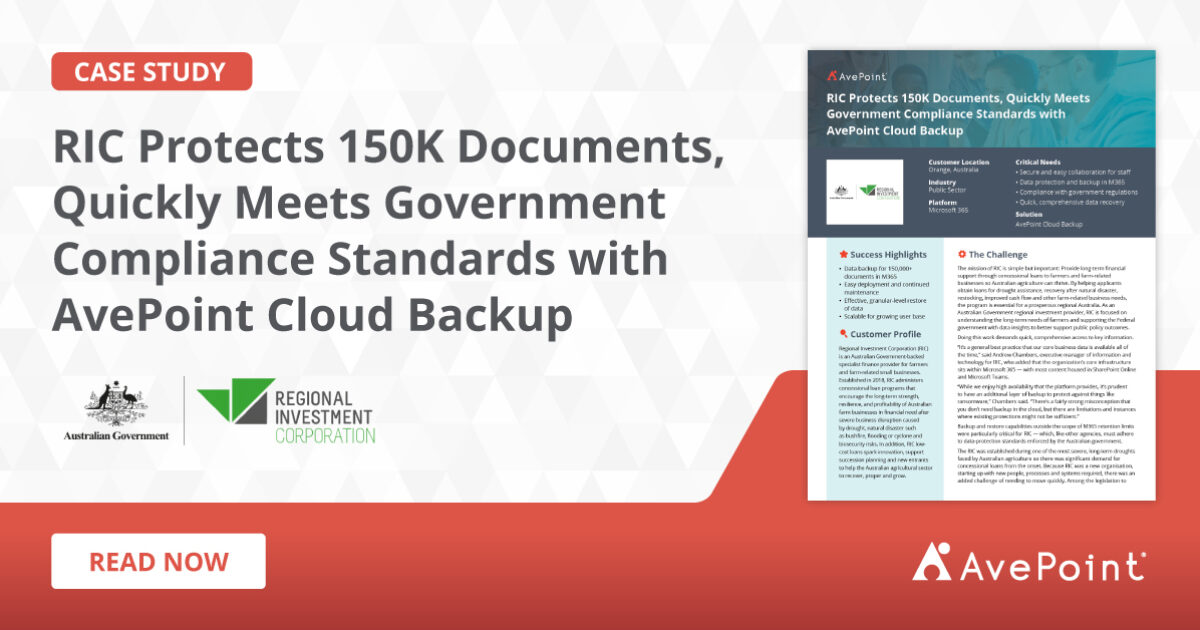This screenshot has width=1200, height=630.
Task: Click the magnifier icon beside Customer Profile
Action: (846, 336)
